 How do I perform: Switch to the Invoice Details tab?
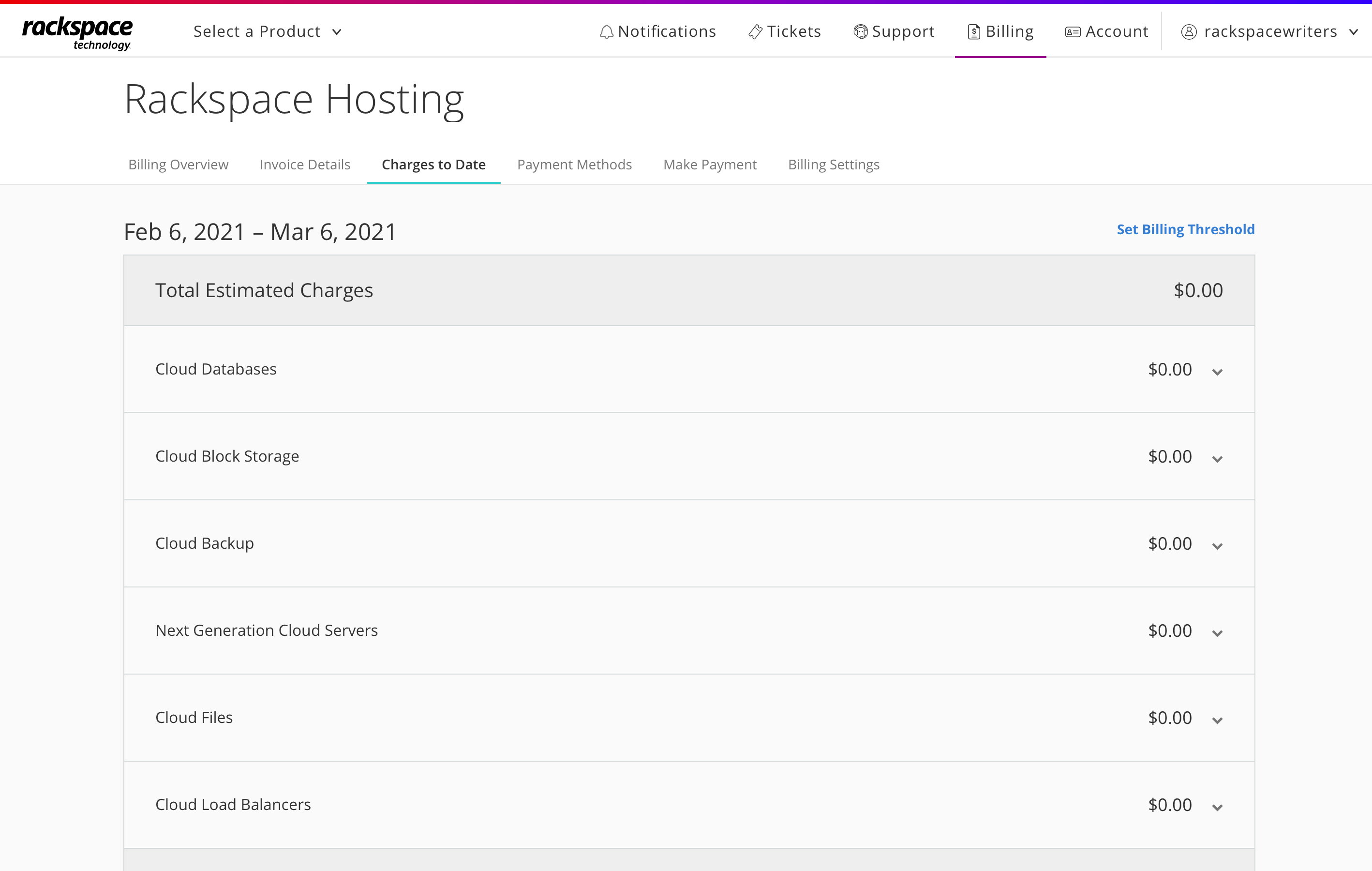pyautogui.click(x=305, y=165)
